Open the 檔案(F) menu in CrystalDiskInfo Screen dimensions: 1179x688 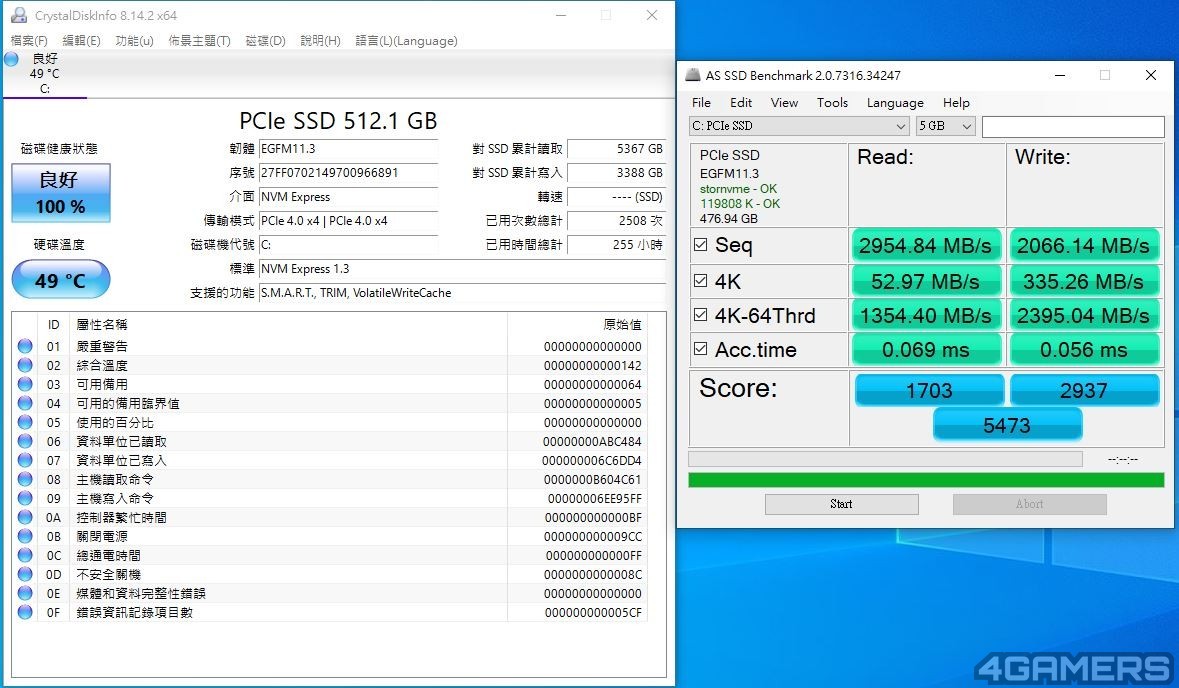pyautogui.click(x=29, y=41)
